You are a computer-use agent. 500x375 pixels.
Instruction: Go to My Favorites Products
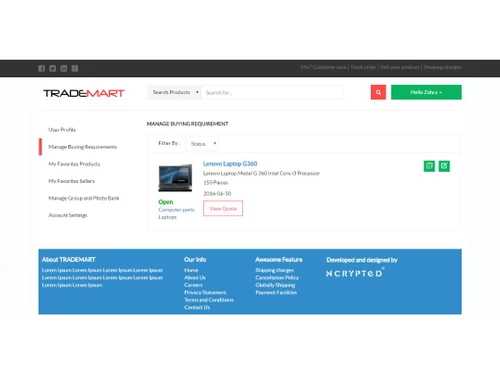click(74, 164)
